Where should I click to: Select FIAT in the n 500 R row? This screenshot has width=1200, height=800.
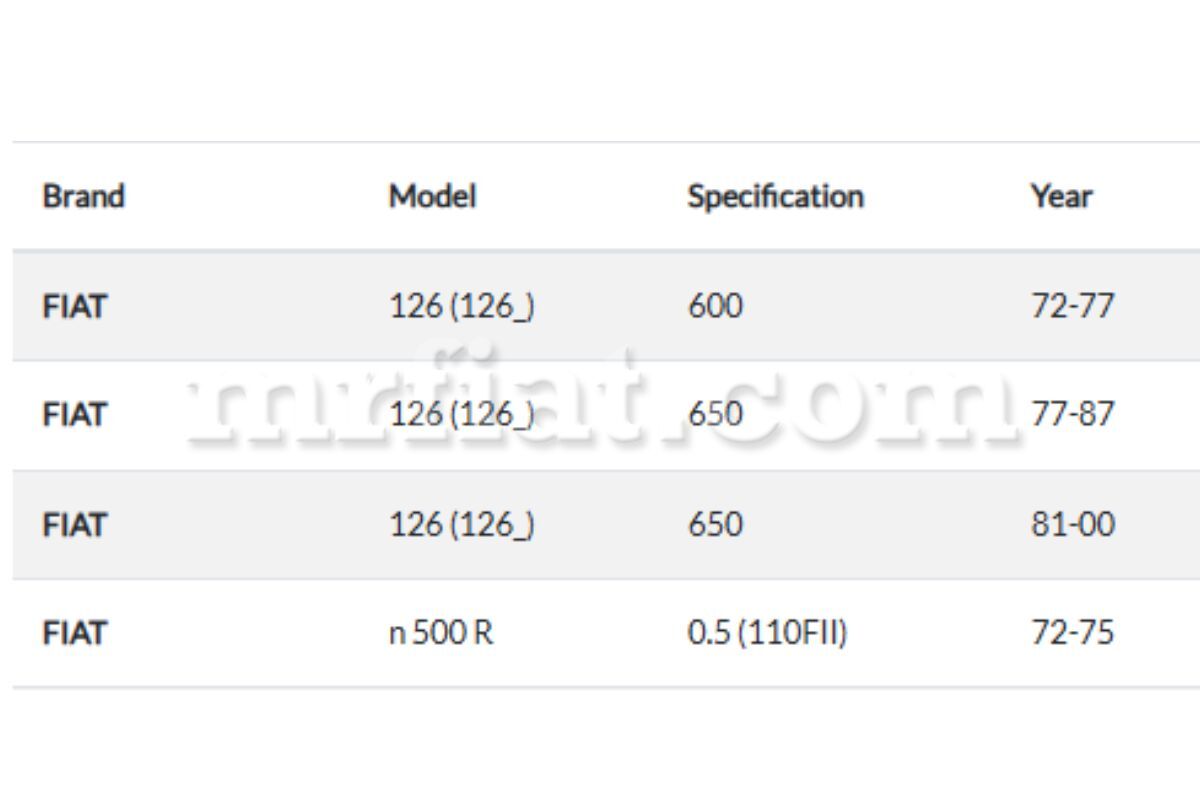[x=74, y=633]
